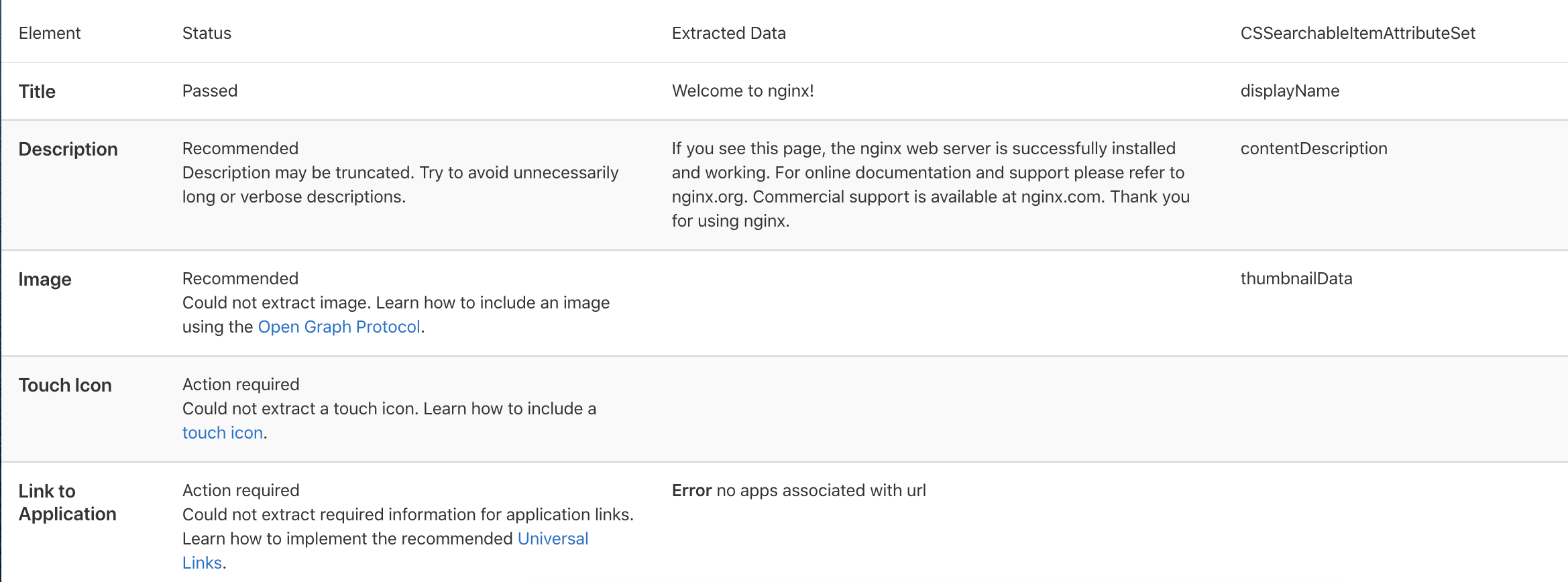The image size is (1568, 582).
Task: Click the touch icon link
Action: [x=222, y=432]
